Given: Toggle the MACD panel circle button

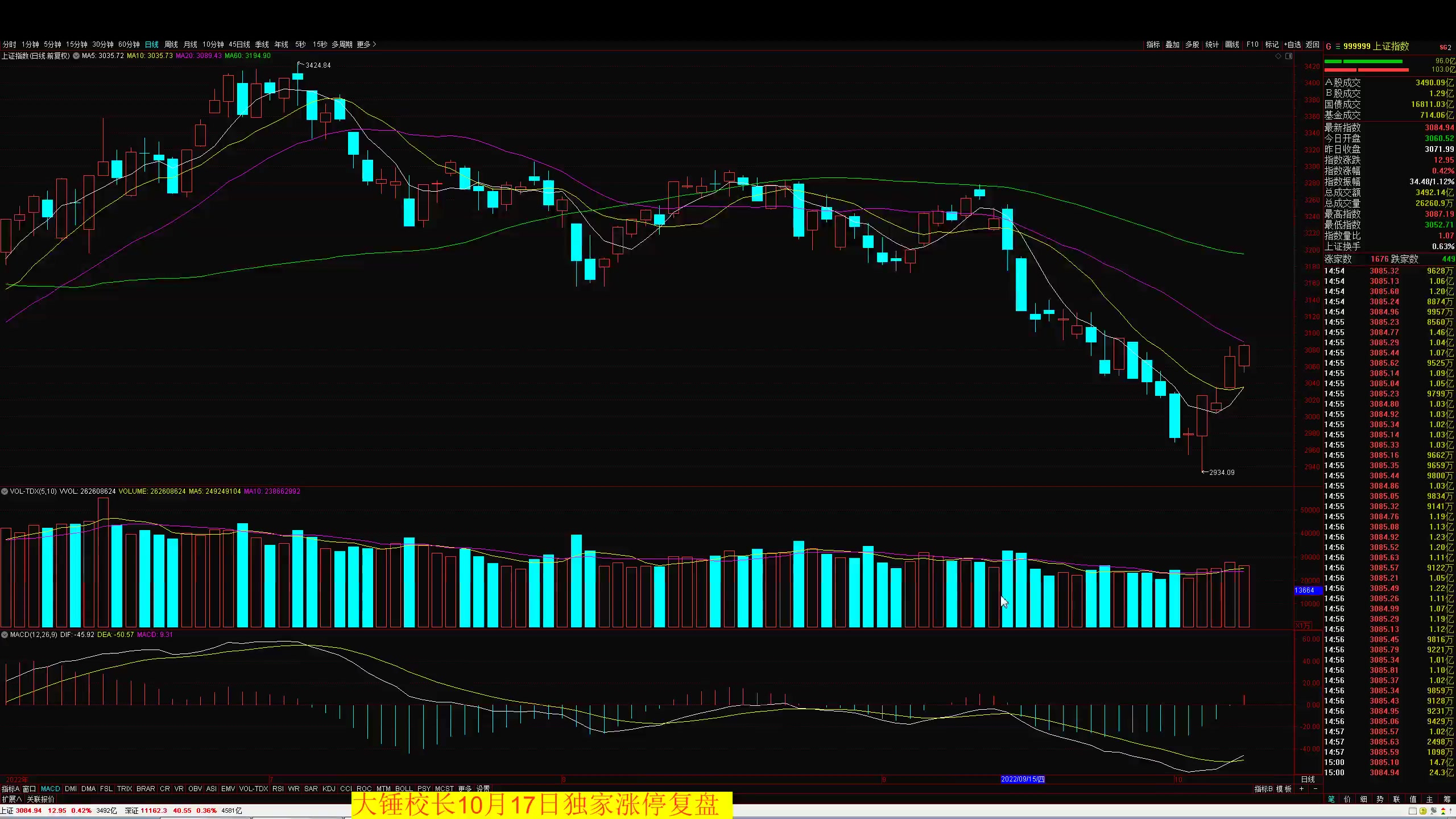Looking at the screenshot, I should [5, 634].
